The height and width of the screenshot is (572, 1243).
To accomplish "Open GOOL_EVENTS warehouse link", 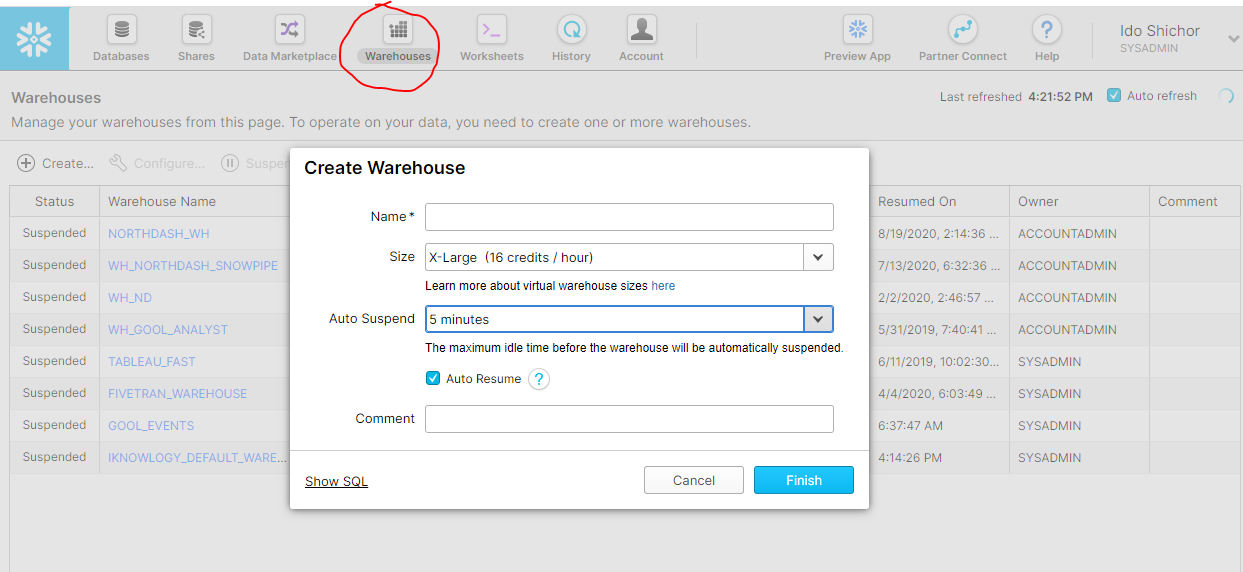I will click(151, 425).
